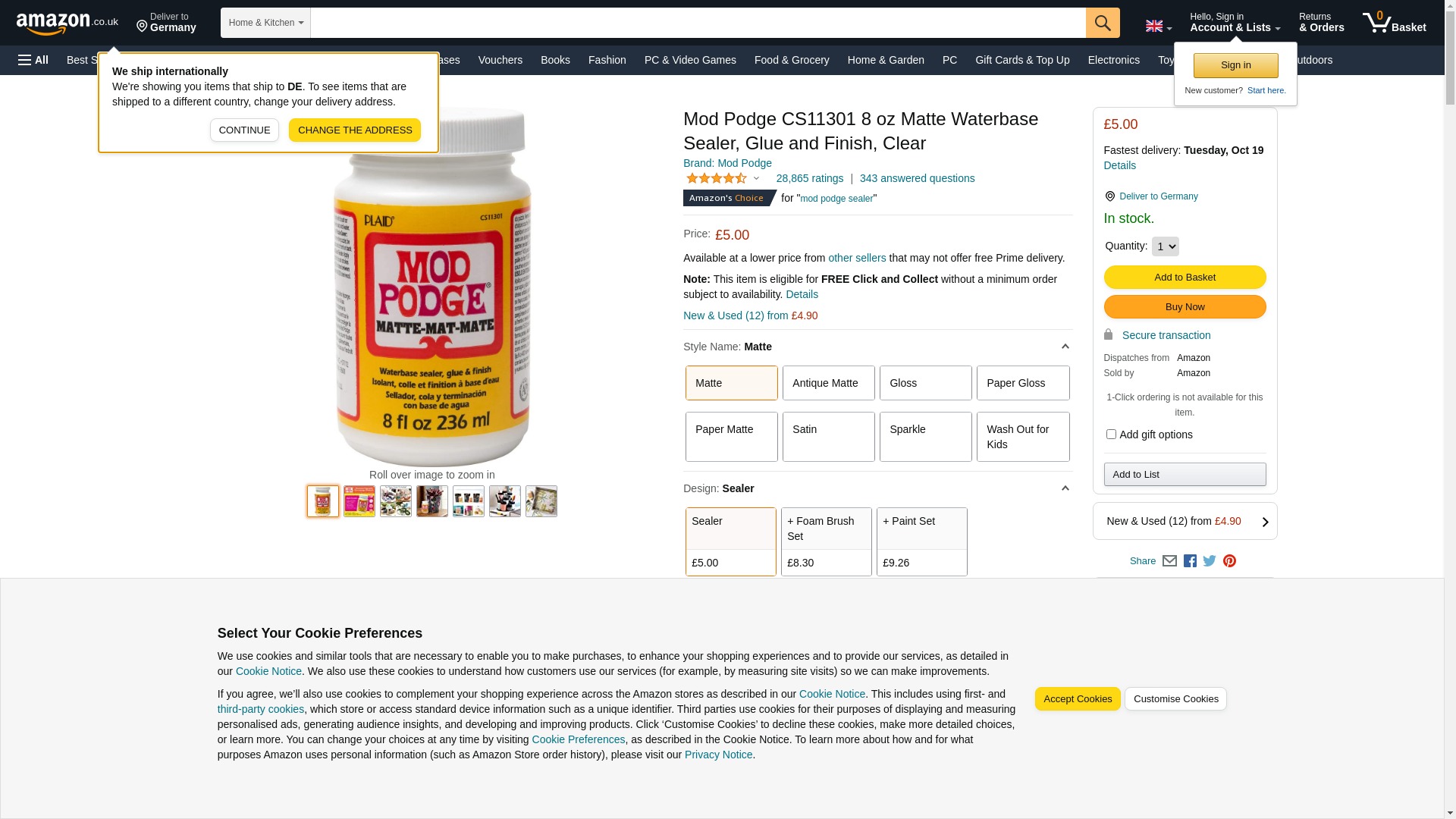
Task: Open the basket cart icon
Action: point(1394,23)
